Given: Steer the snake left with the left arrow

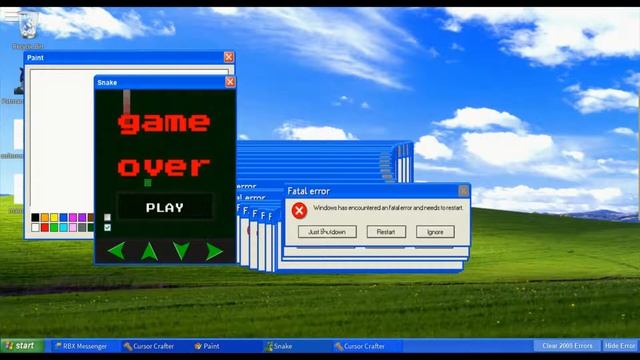Looking at the screenshot, I should [117, 251].
